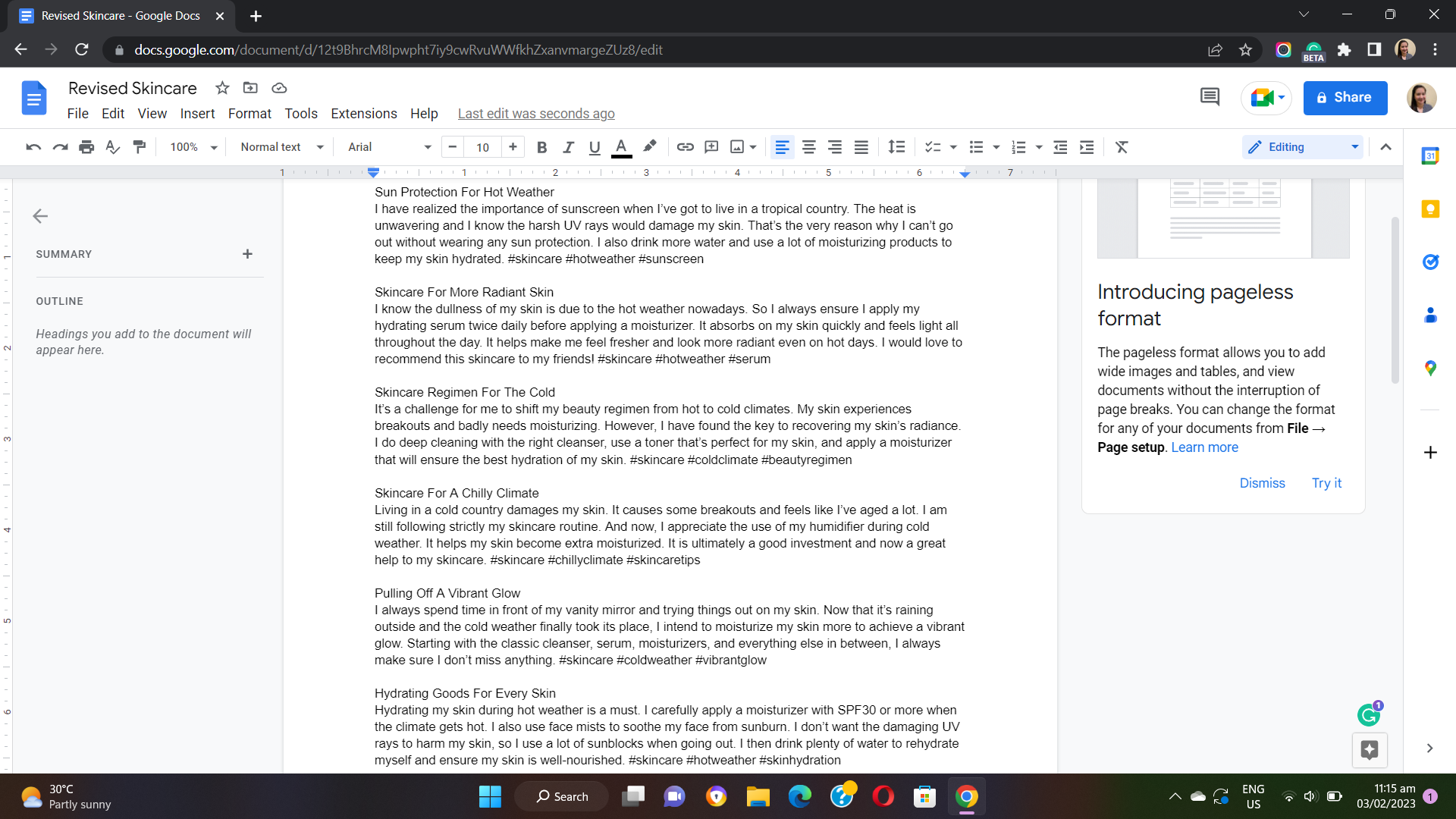Screen dimensions: 1456x819
Task: Dismiss the pageless format card
Action: pyautogui.click(x=1262, y=483)
